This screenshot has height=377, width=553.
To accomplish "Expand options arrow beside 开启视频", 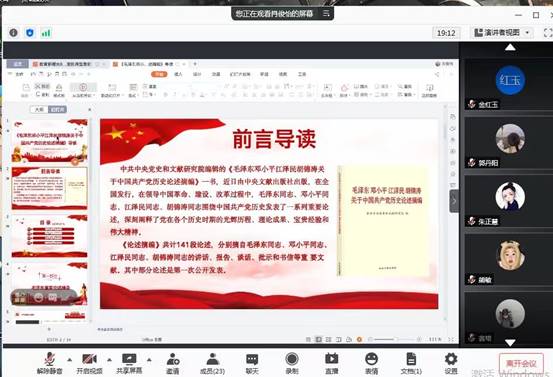I will [x=109, y=360].
